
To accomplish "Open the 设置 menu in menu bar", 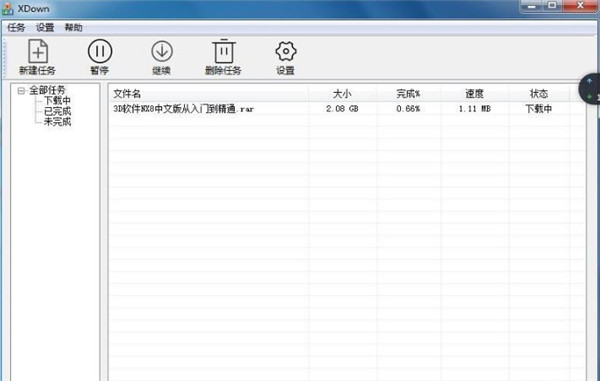I will [45, 28].
